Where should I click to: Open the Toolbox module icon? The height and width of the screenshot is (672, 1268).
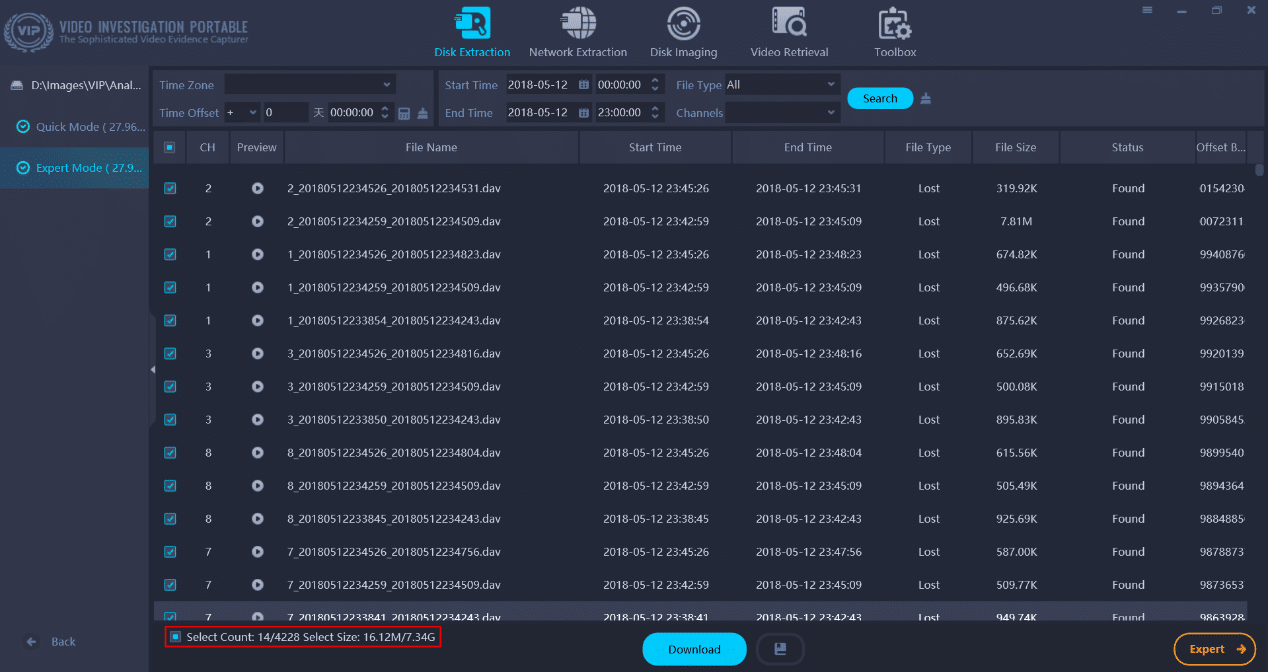(894, 24)
